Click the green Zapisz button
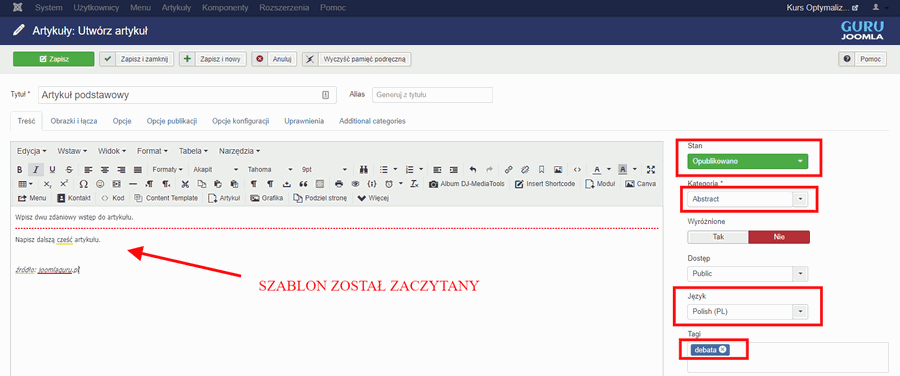The image size is (900, 376). (x=53, y=59)
